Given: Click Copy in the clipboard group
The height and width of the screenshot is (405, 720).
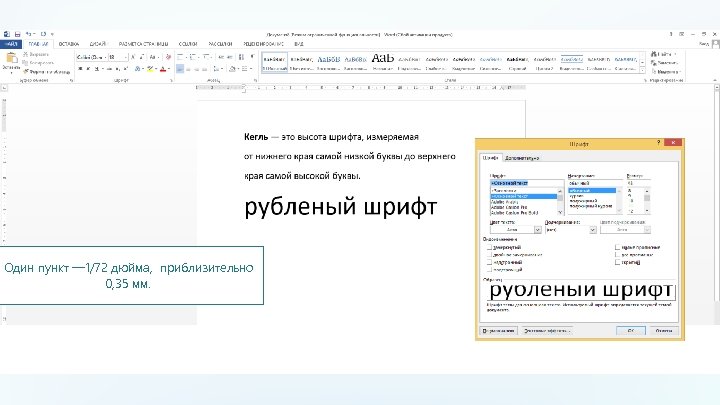Looking at the screenshot, I should pyautogui.click(x=39, y=62).
